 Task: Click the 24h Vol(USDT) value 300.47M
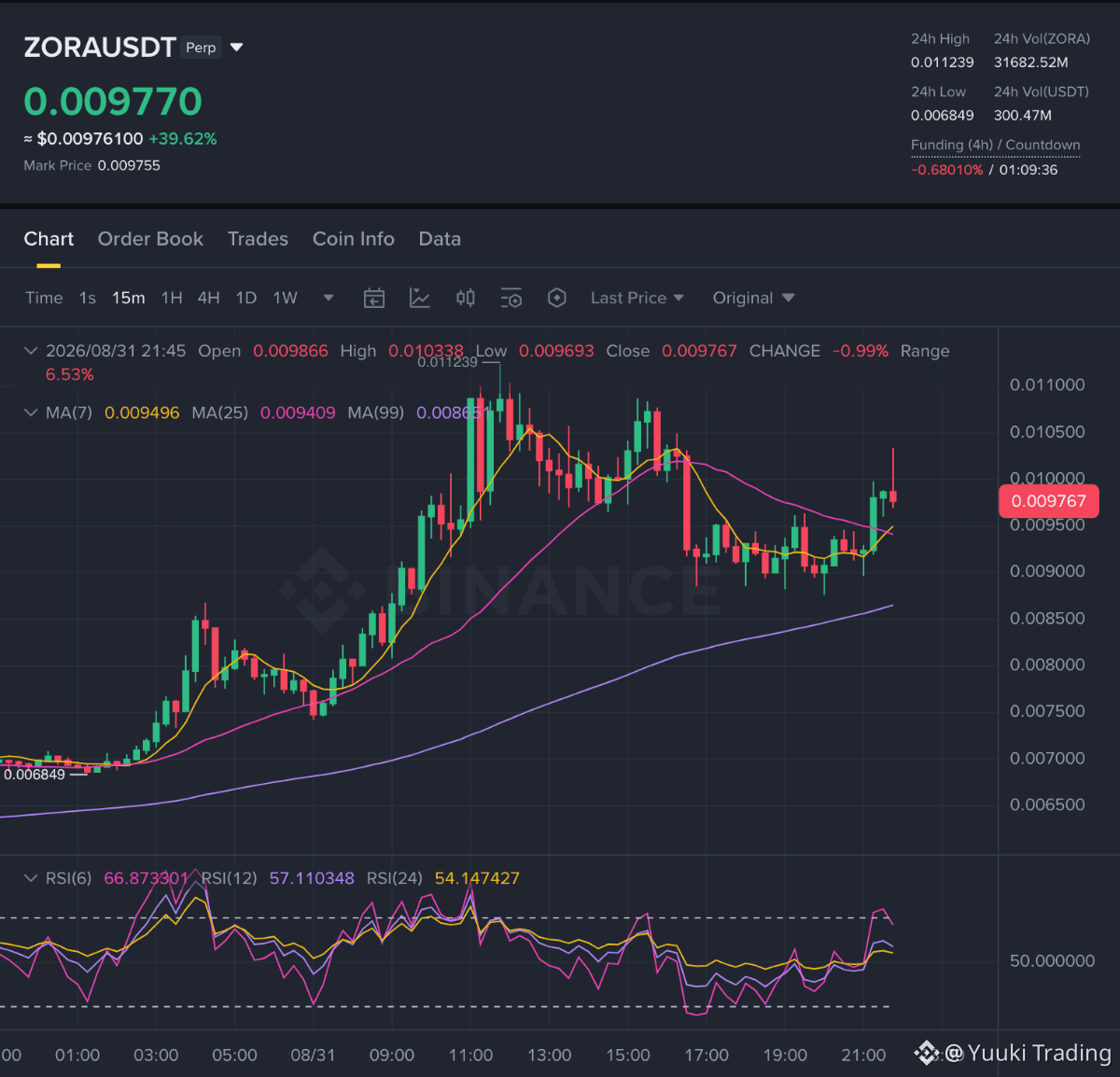point(1023,116)
